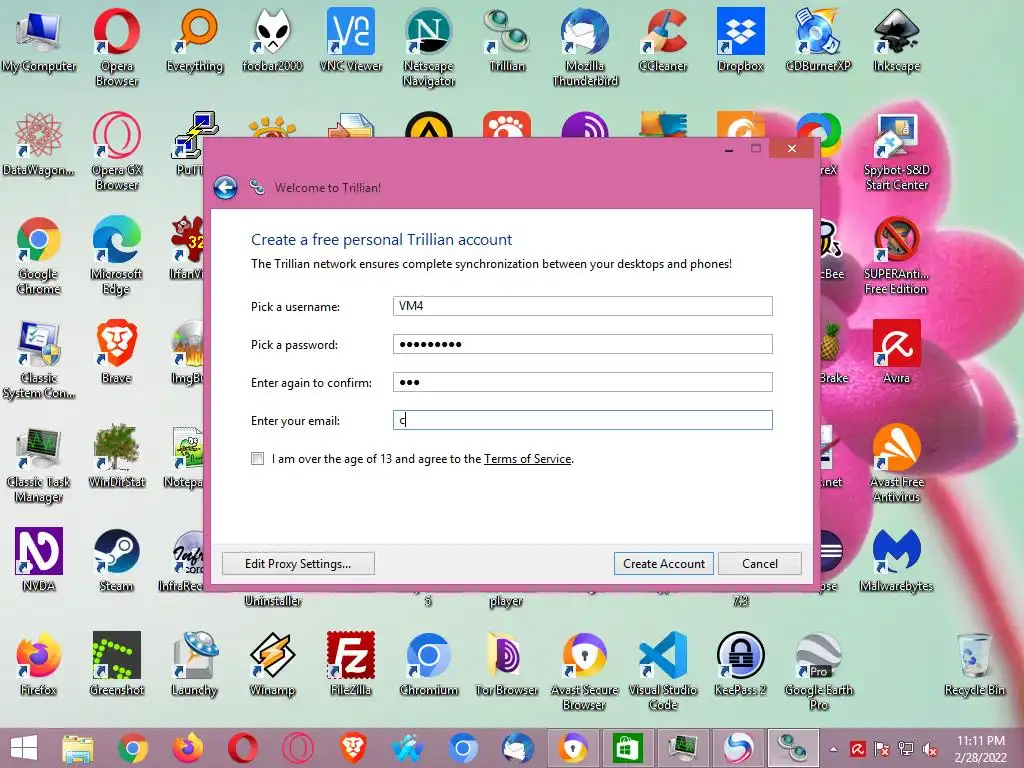Viewport: 1024px width, 768px height.
Task: Open Edit Proxy Settings
Action: click(298, 564)
